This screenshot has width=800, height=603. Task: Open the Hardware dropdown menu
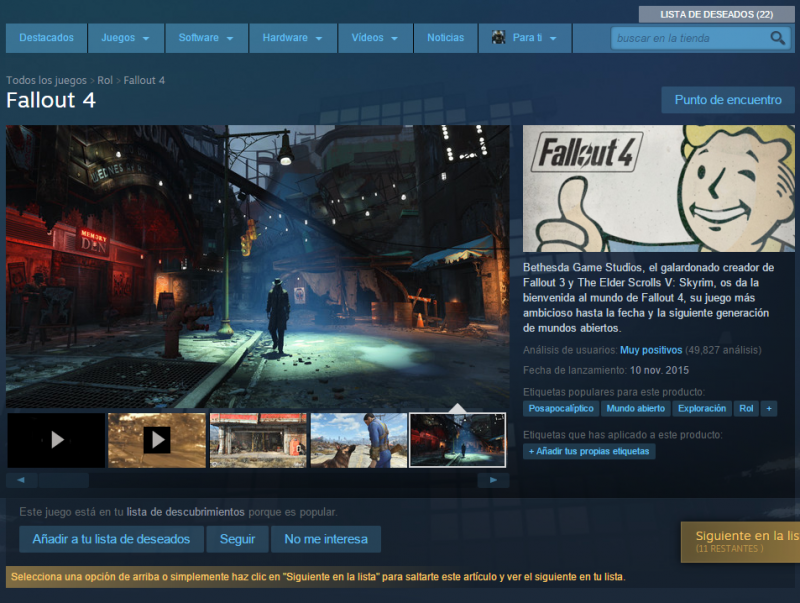pos(293,38)
